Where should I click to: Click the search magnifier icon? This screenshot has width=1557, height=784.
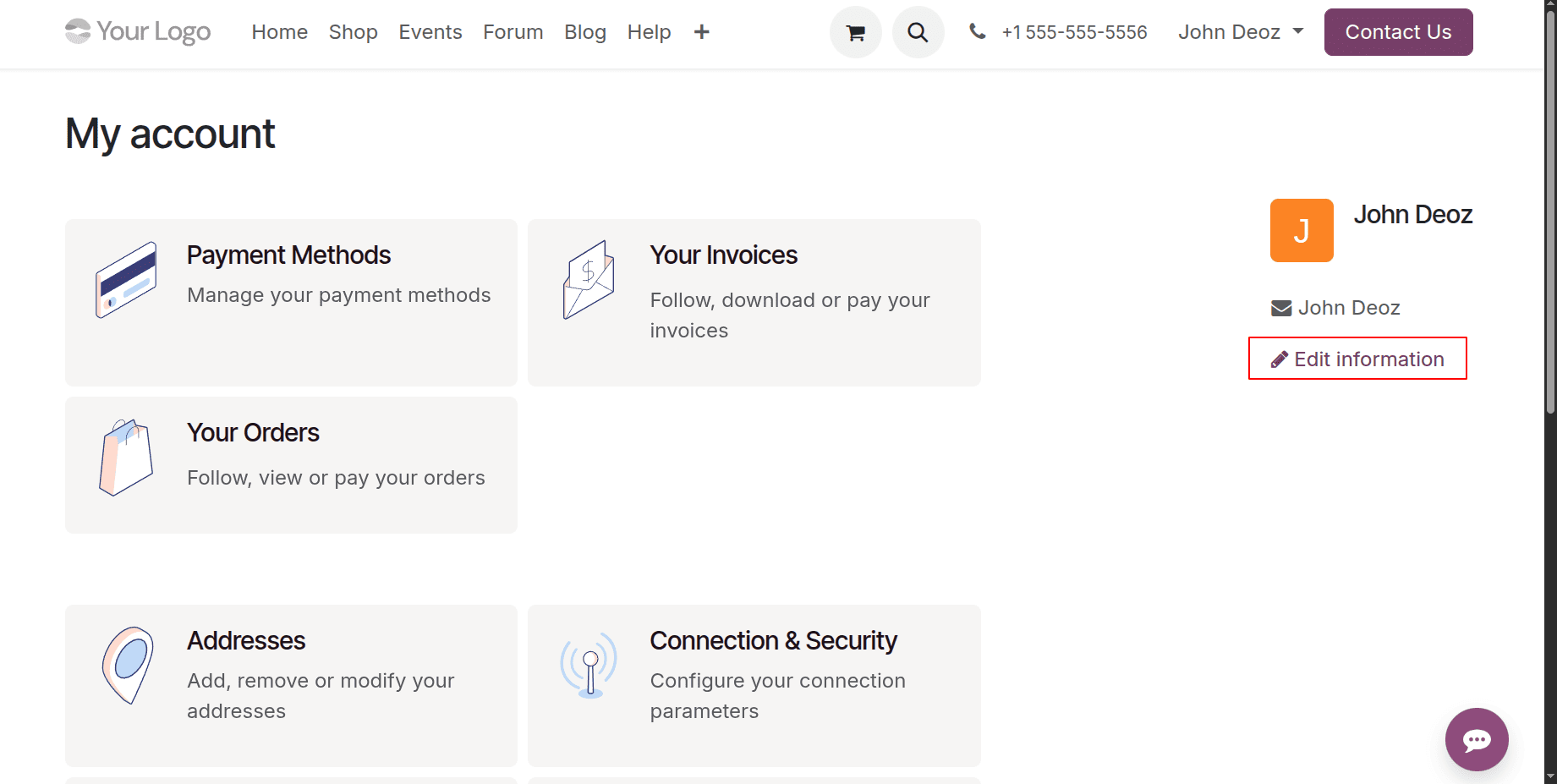pos(918,32)
